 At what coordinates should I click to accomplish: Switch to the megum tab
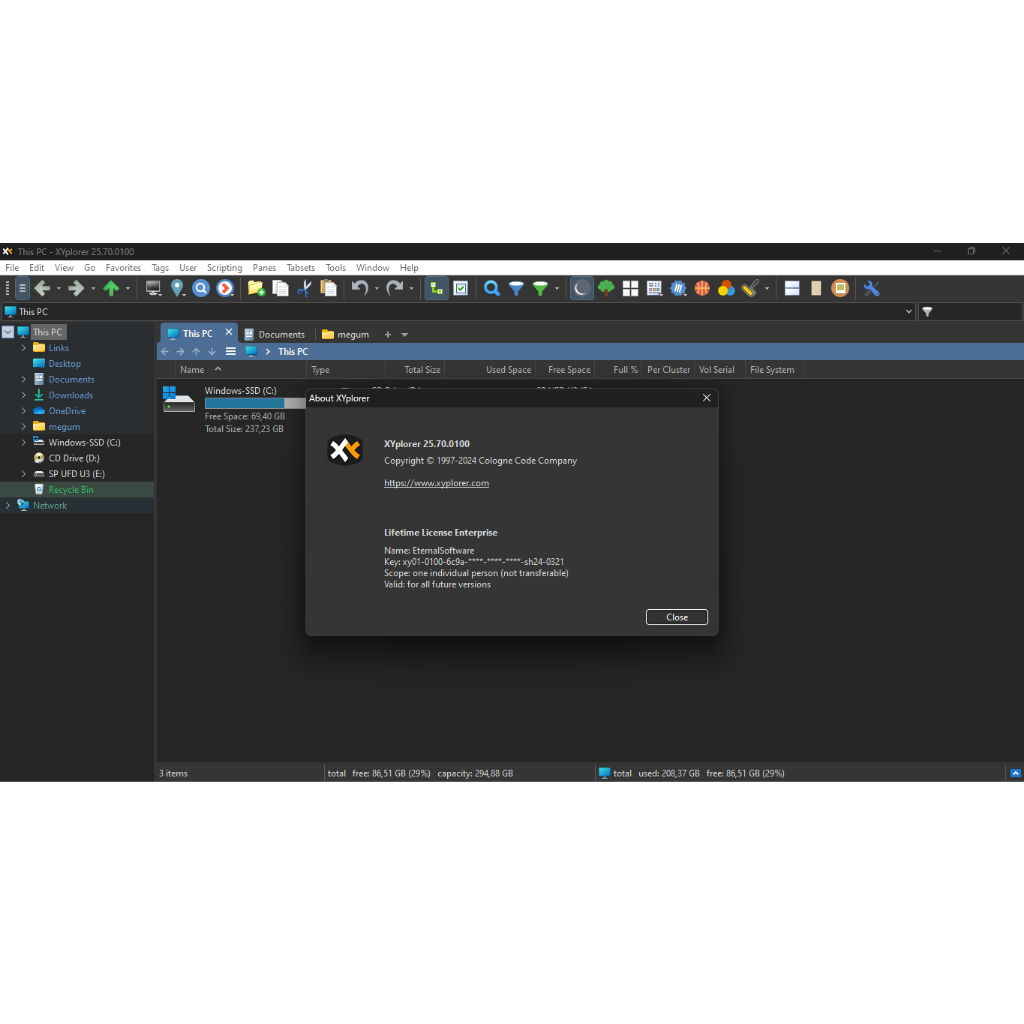tap(346, 334)
